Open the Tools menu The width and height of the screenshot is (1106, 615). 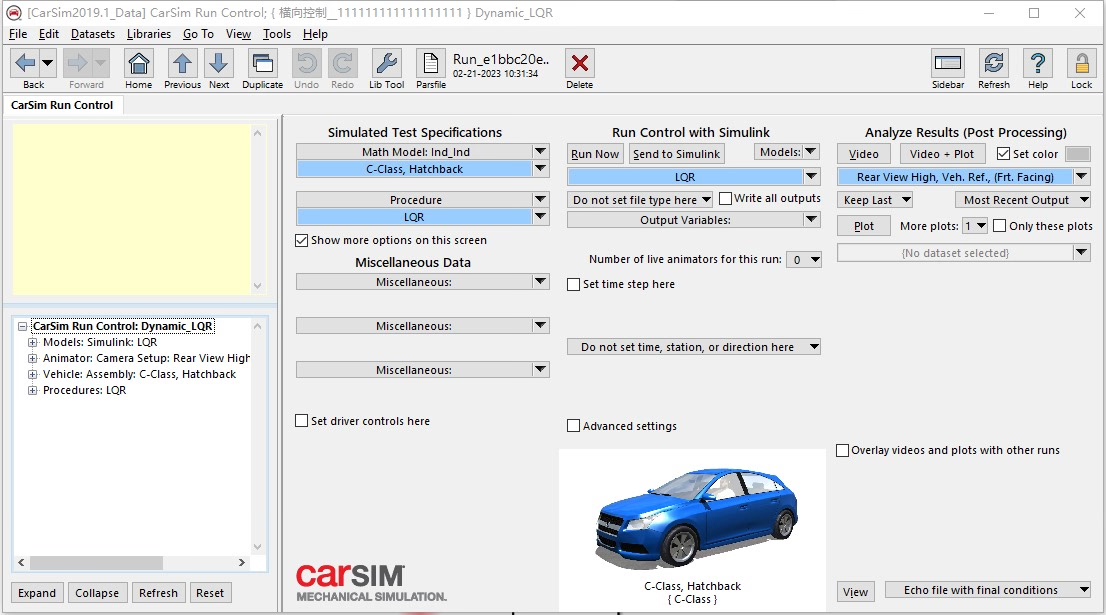(276, 34)
